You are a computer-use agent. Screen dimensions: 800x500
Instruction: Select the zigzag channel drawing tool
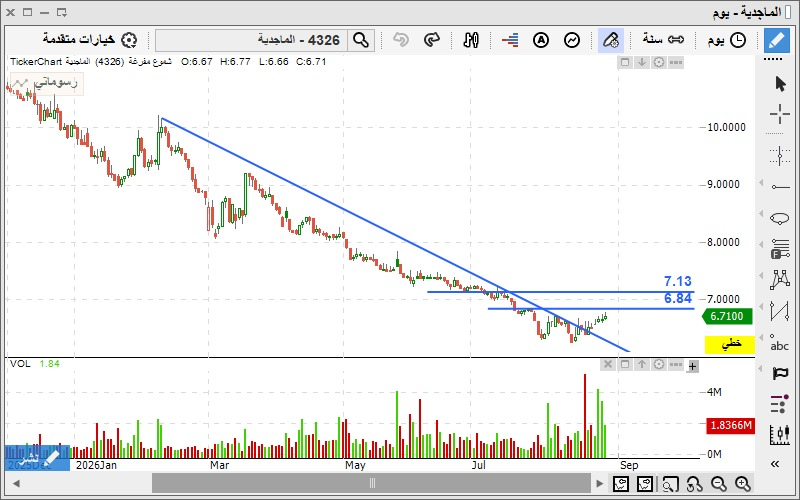(x=780, y=311)
